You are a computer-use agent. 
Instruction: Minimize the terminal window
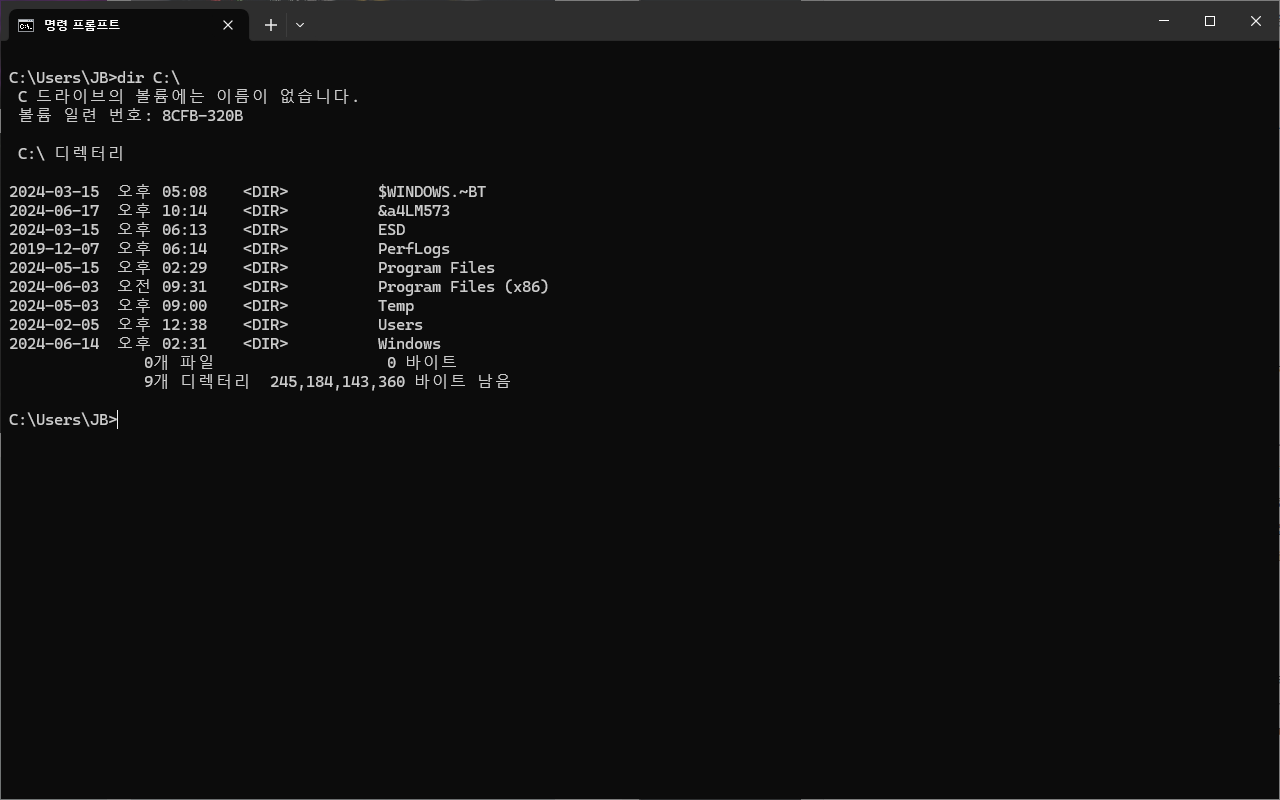[x=1164, y=21]
